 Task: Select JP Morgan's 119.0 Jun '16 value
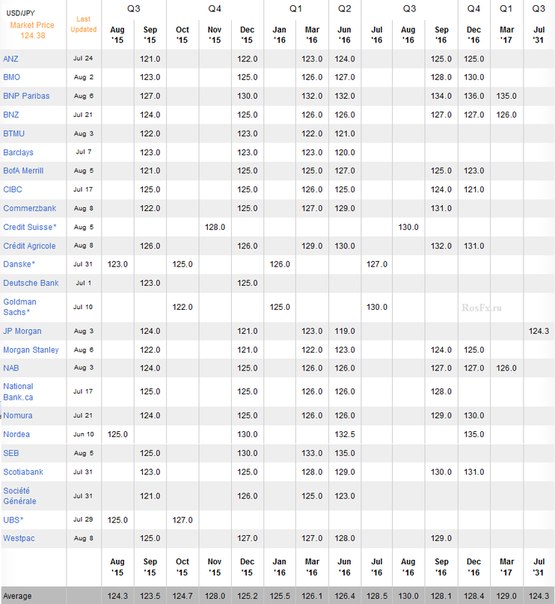point(345,331)
